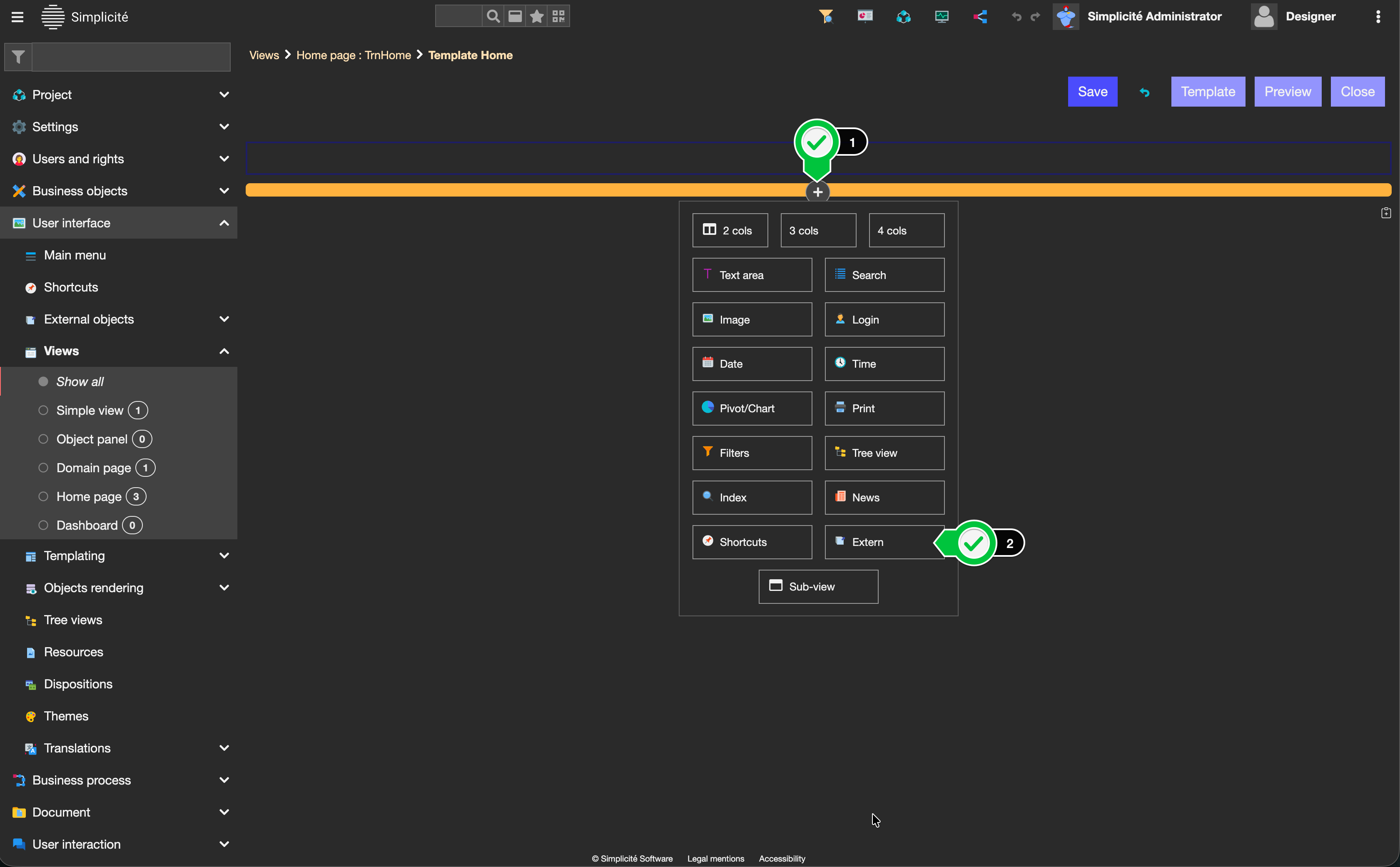Click the blue undo arrow beside Save

[x=1144, y=92]
